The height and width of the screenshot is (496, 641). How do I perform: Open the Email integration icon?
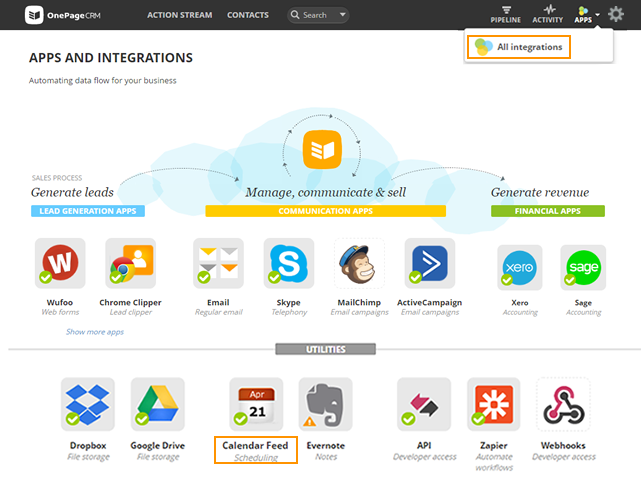click(x=218, y=263)
